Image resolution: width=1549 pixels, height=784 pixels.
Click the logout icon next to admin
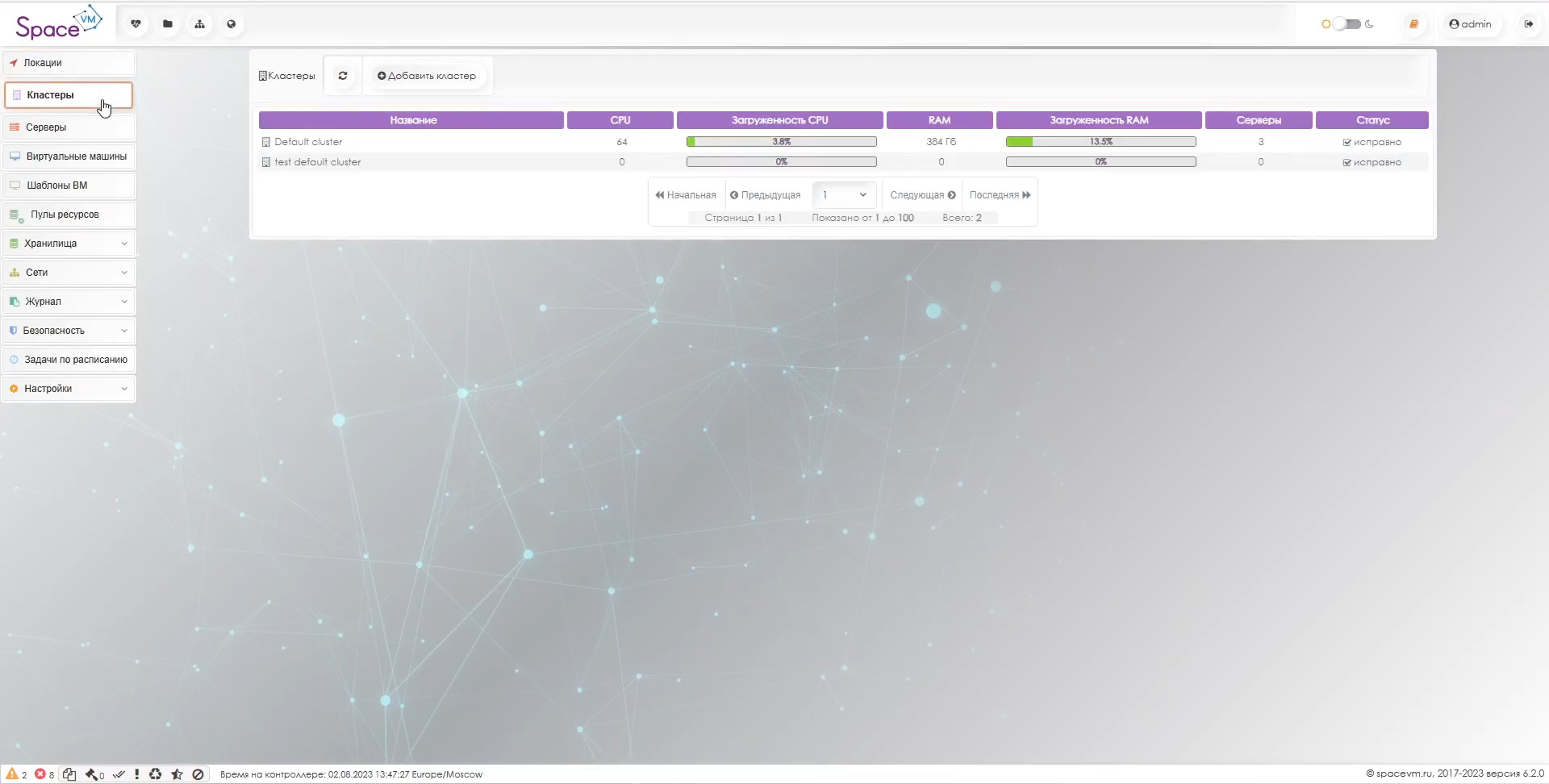[x=1529, y=24]
